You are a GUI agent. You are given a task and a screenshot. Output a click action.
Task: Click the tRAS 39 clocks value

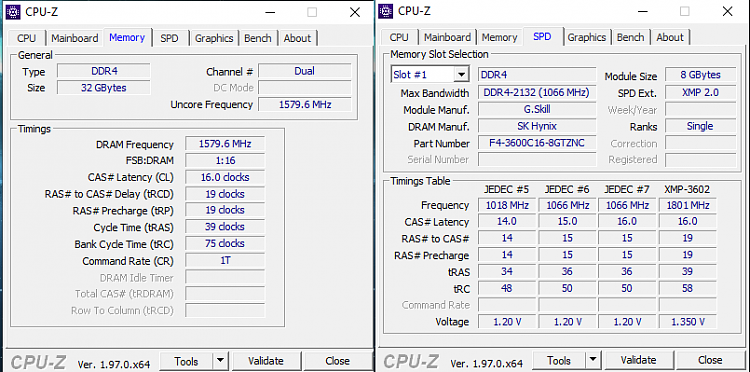coord(225,227)
